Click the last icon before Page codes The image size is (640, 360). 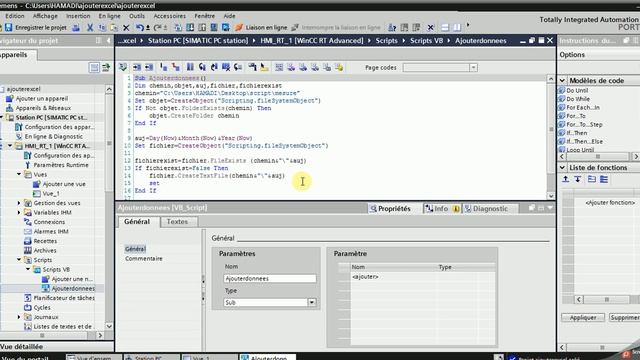[339, 67]
